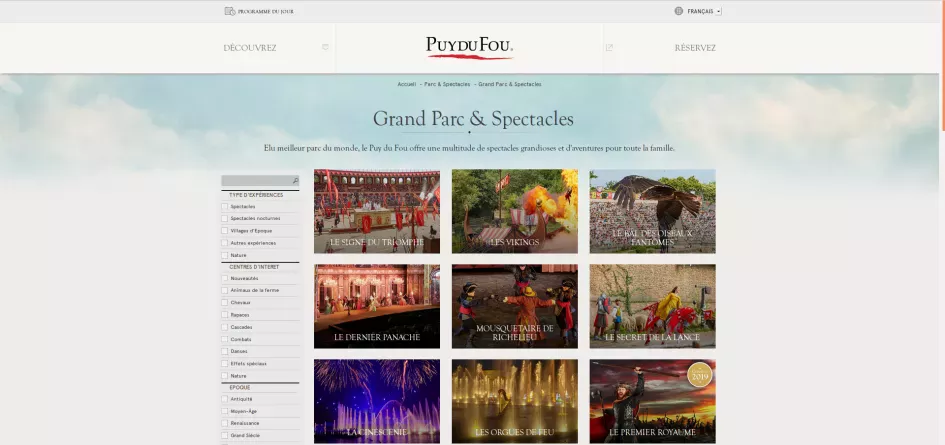945x445 pixels.
Task: Open the Découvrez menu
Action: pyautogui.click(x=250, y=48)
